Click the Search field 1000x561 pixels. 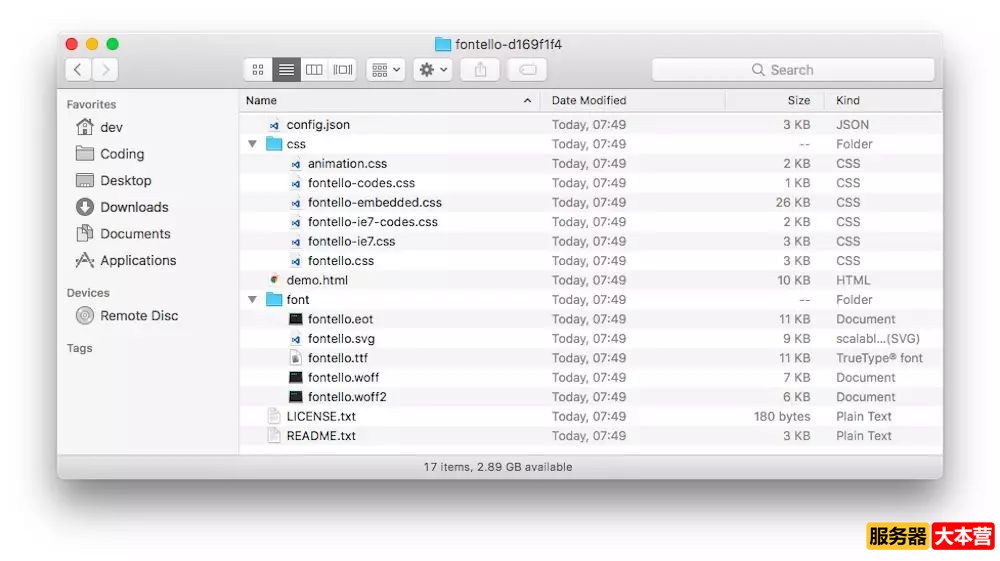click(792, 70)
